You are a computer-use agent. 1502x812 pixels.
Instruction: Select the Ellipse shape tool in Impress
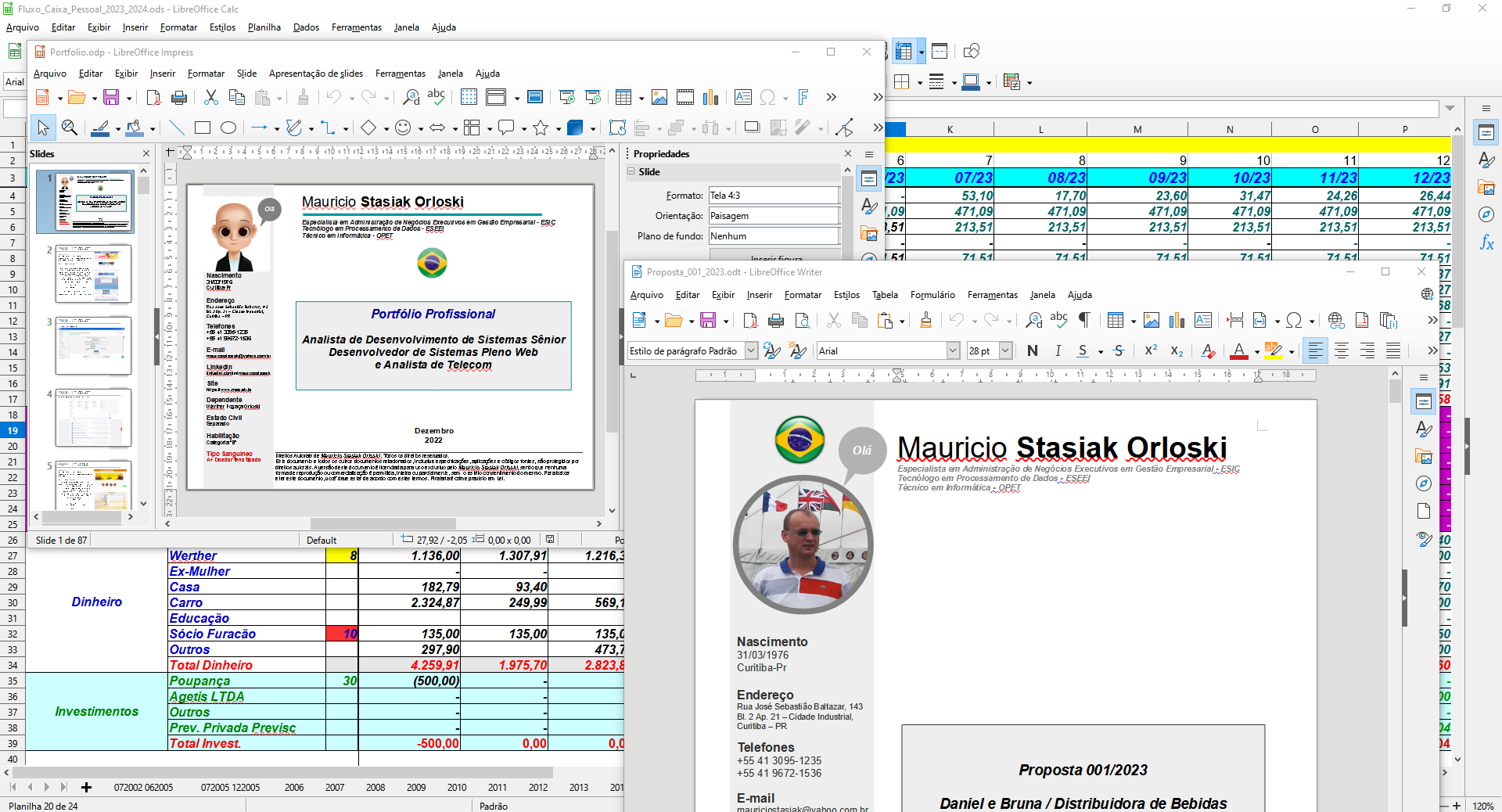[x=228, y=128]
